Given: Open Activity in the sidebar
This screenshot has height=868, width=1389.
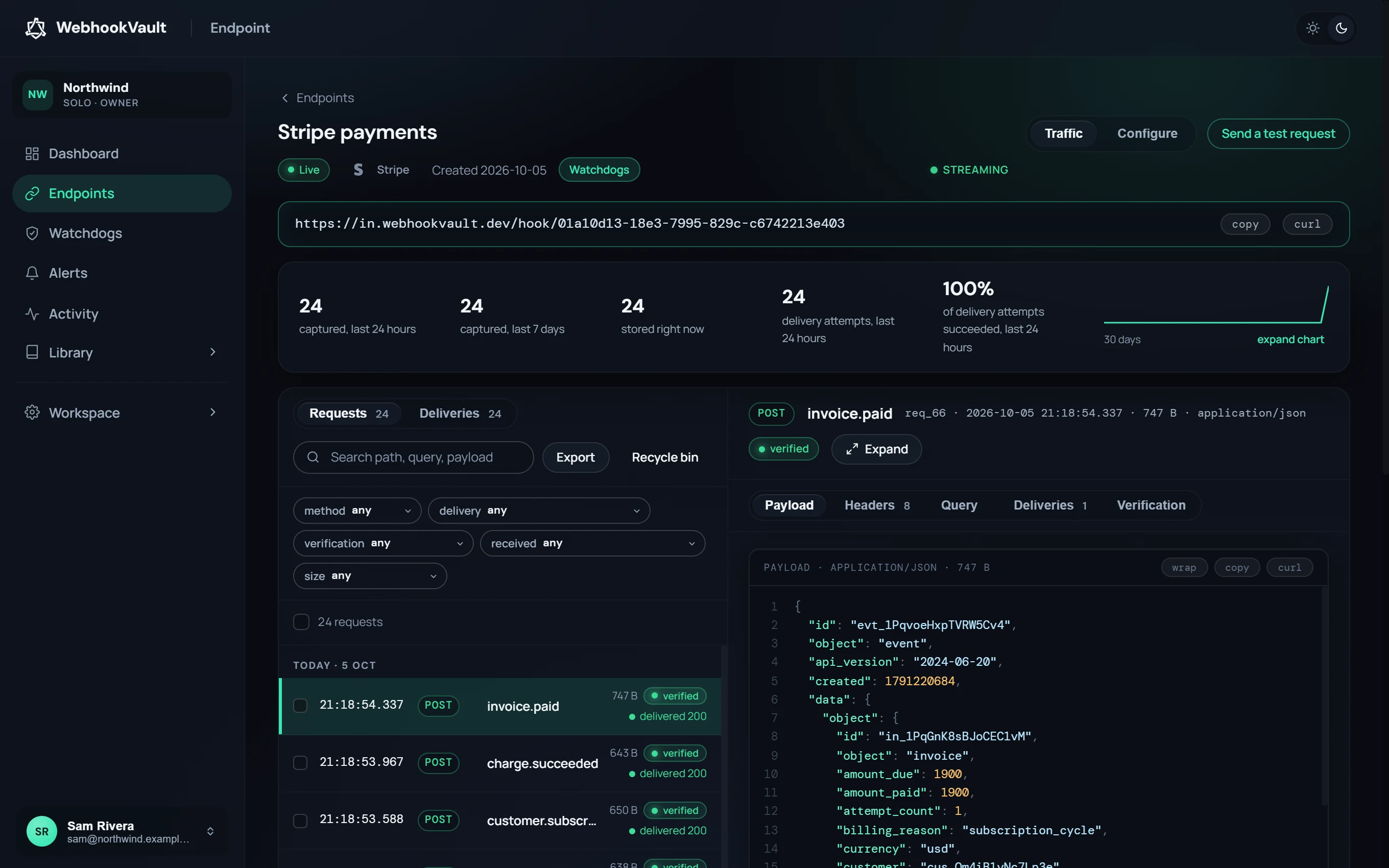Looking at the screenshot, I should [122, 314].
